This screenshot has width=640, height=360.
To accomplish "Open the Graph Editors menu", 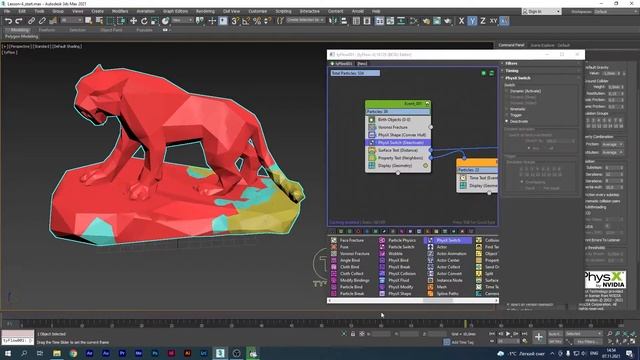I will point(176,11).
